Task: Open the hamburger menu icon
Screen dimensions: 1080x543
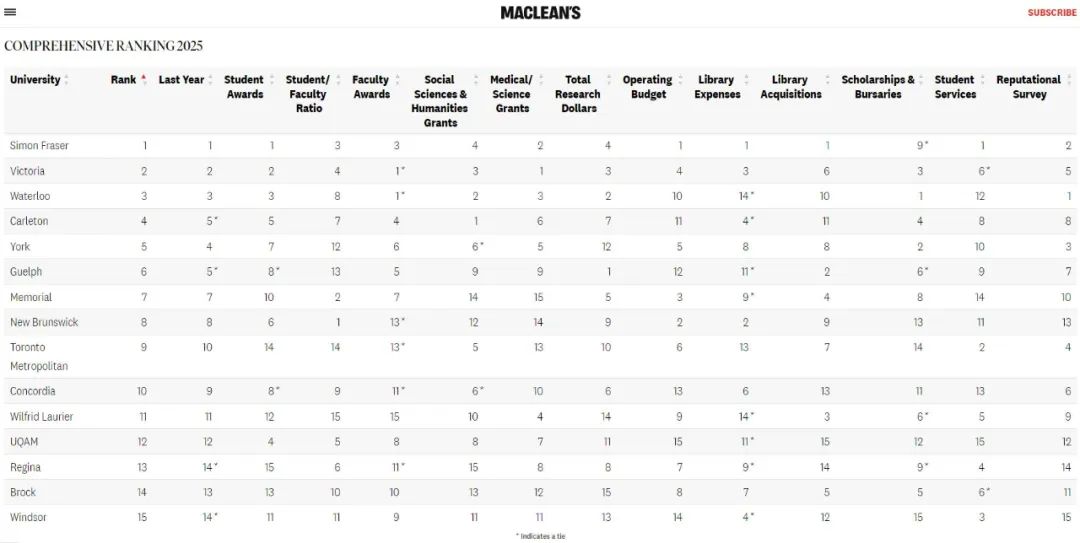Action: pyautogui.click(x=10, y=12)
